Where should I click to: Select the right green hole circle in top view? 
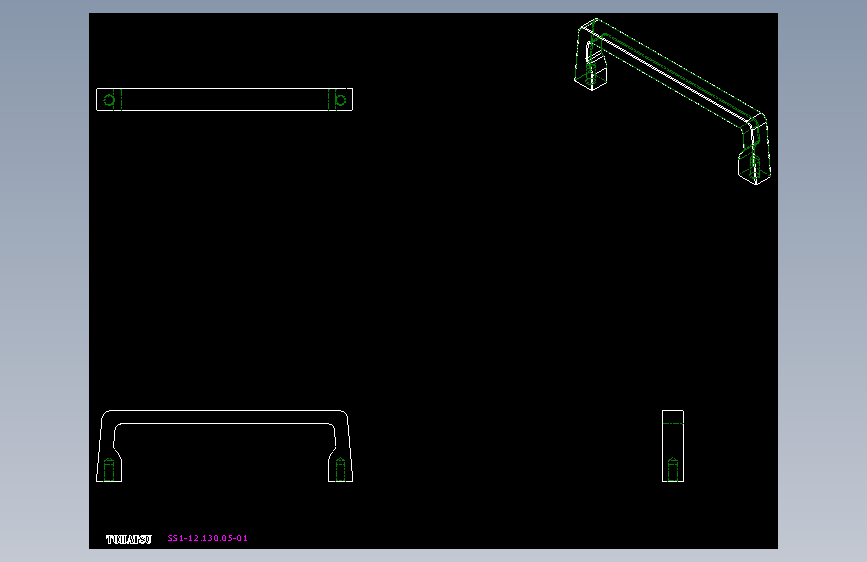pos(341,100)
